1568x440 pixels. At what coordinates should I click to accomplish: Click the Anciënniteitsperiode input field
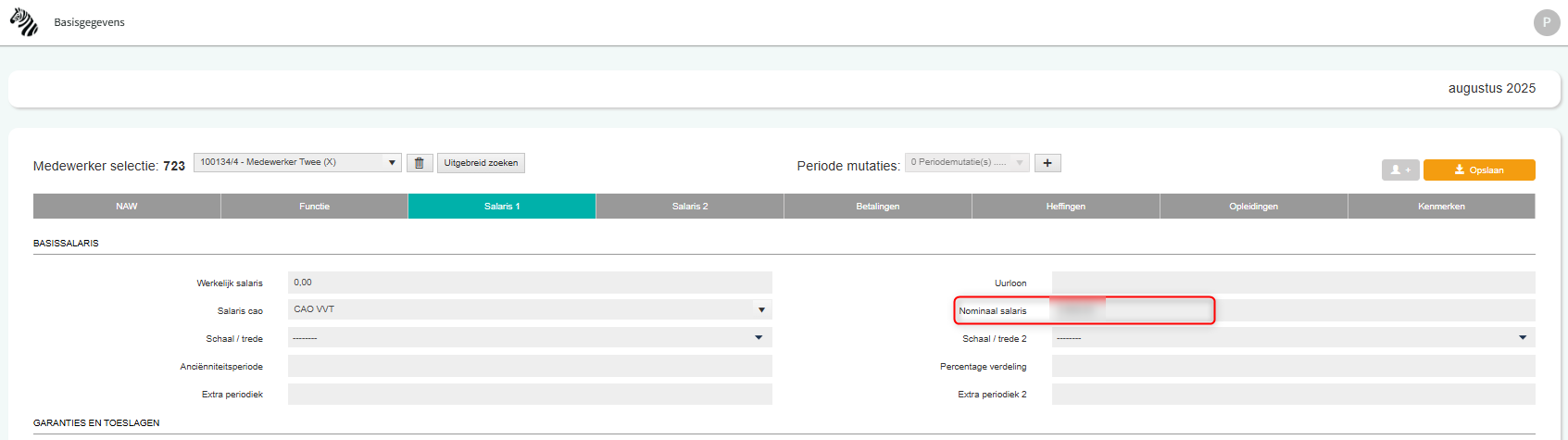point(530,366)
